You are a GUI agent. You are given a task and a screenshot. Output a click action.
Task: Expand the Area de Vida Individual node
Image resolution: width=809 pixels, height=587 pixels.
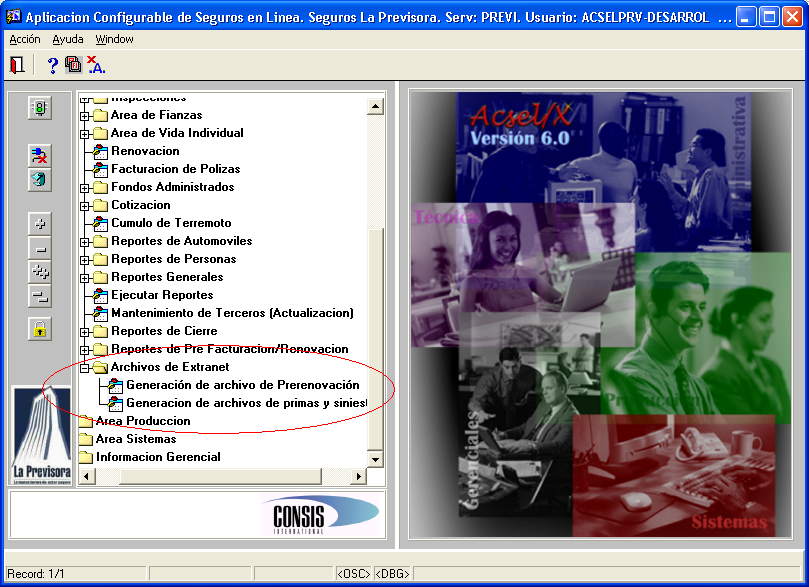pyautogui.click(x=85, y=134)
